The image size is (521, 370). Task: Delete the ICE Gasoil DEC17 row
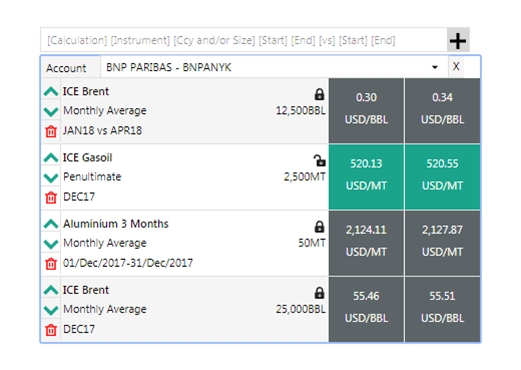tap(51, 197)
